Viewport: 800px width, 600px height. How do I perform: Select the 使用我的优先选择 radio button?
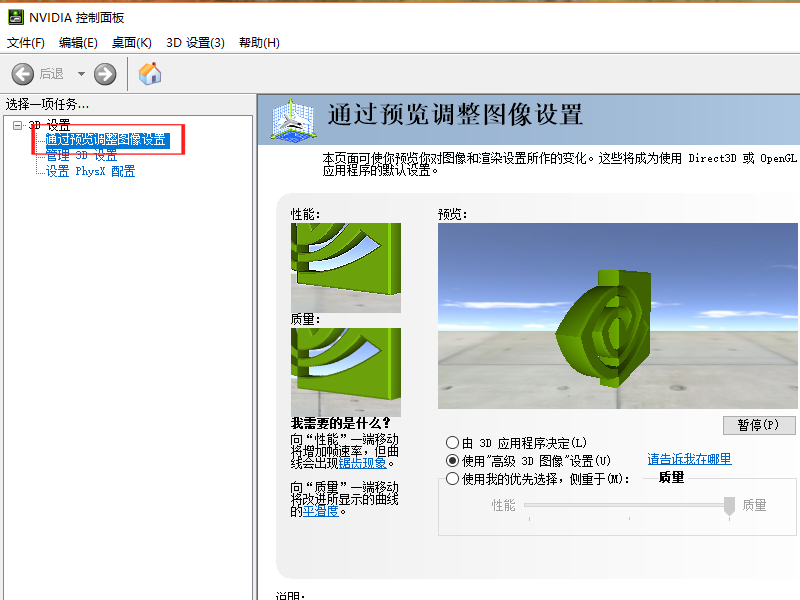click(x=452, y=478)
